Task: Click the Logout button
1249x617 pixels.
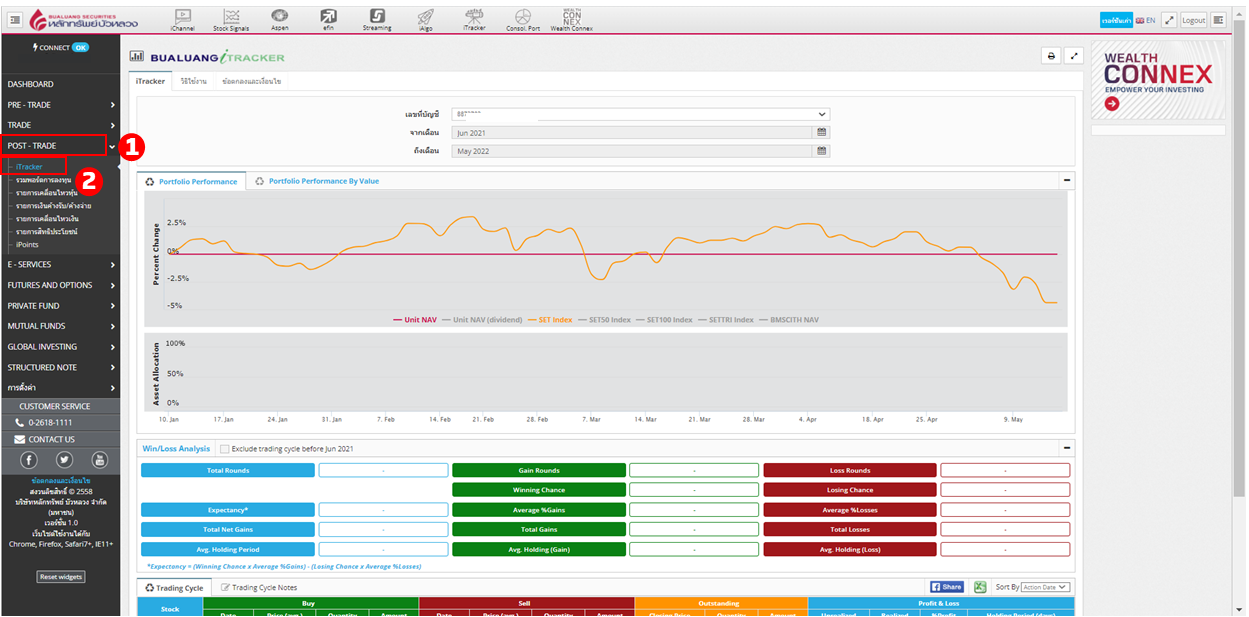Action: coord(1194,20)
